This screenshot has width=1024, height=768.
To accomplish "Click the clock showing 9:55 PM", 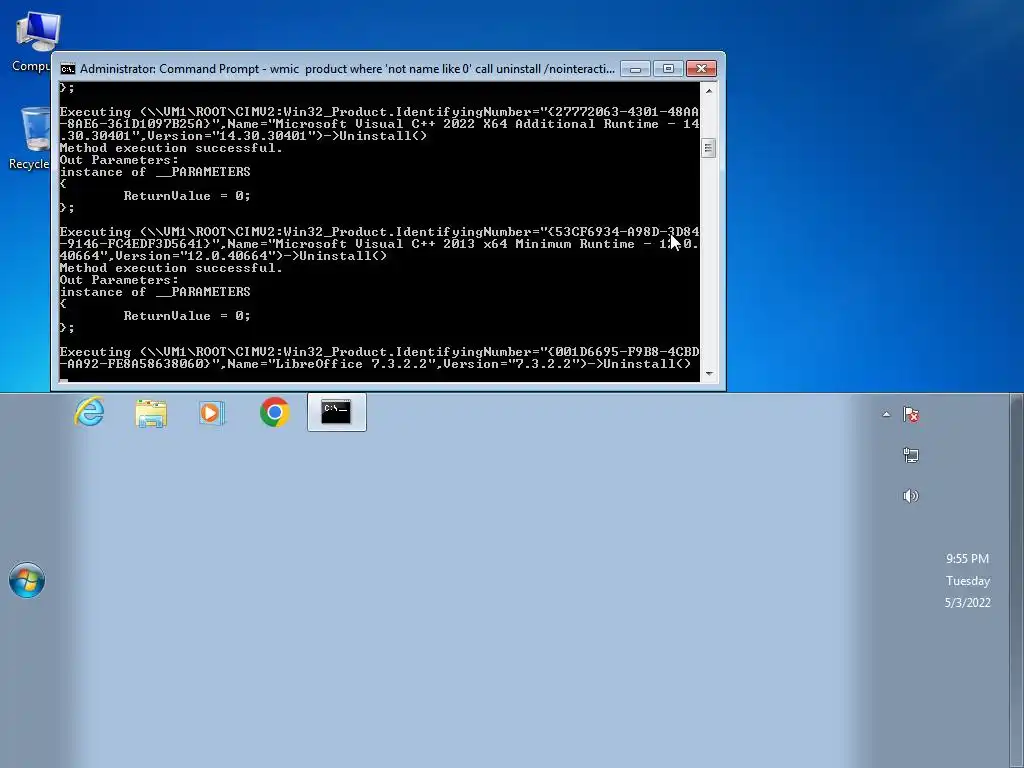I will pos(967,558).
